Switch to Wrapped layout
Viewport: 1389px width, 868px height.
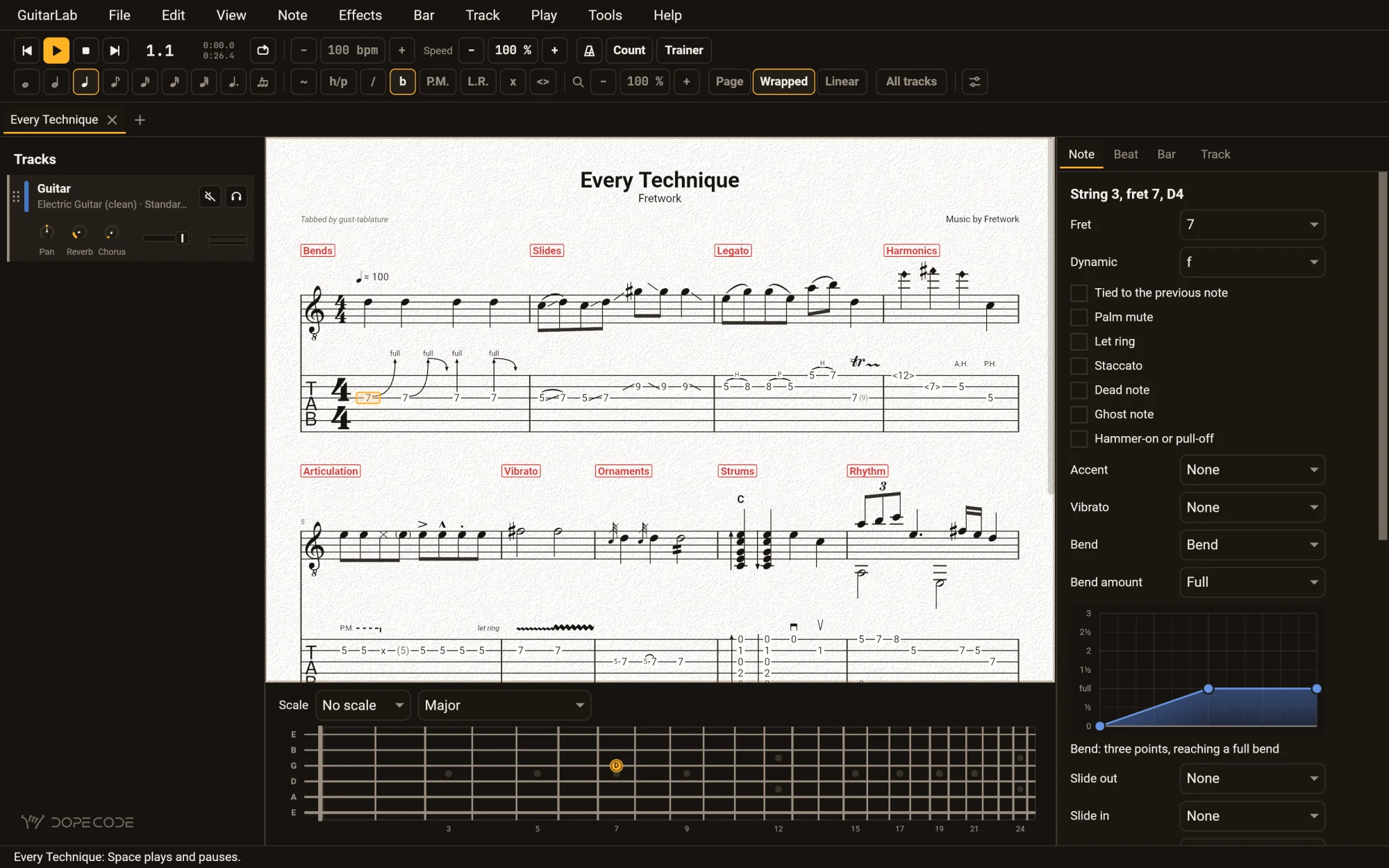[x=783, y=82]
